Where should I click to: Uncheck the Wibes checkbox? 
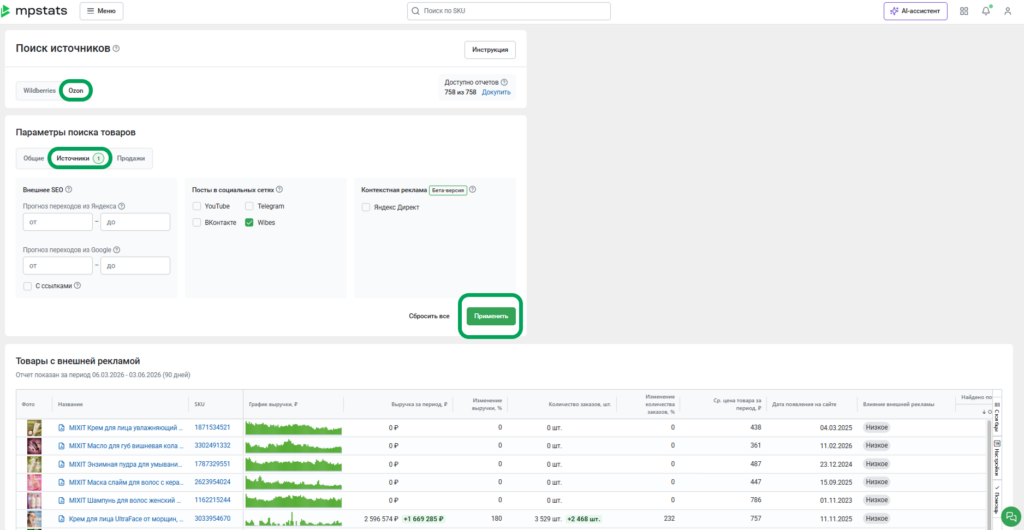pos(249,223)
